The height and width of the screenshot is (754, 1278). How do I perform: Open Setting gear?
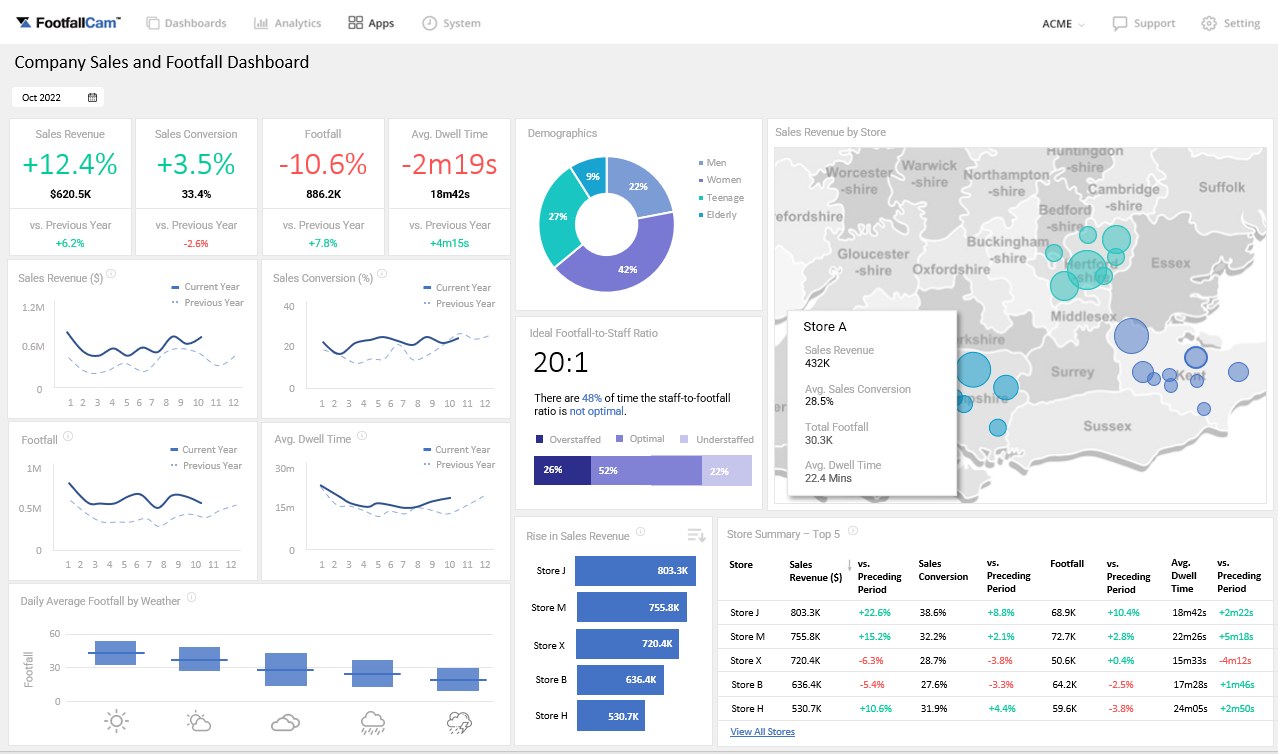pyautogui.click(x=1231, y=23)
